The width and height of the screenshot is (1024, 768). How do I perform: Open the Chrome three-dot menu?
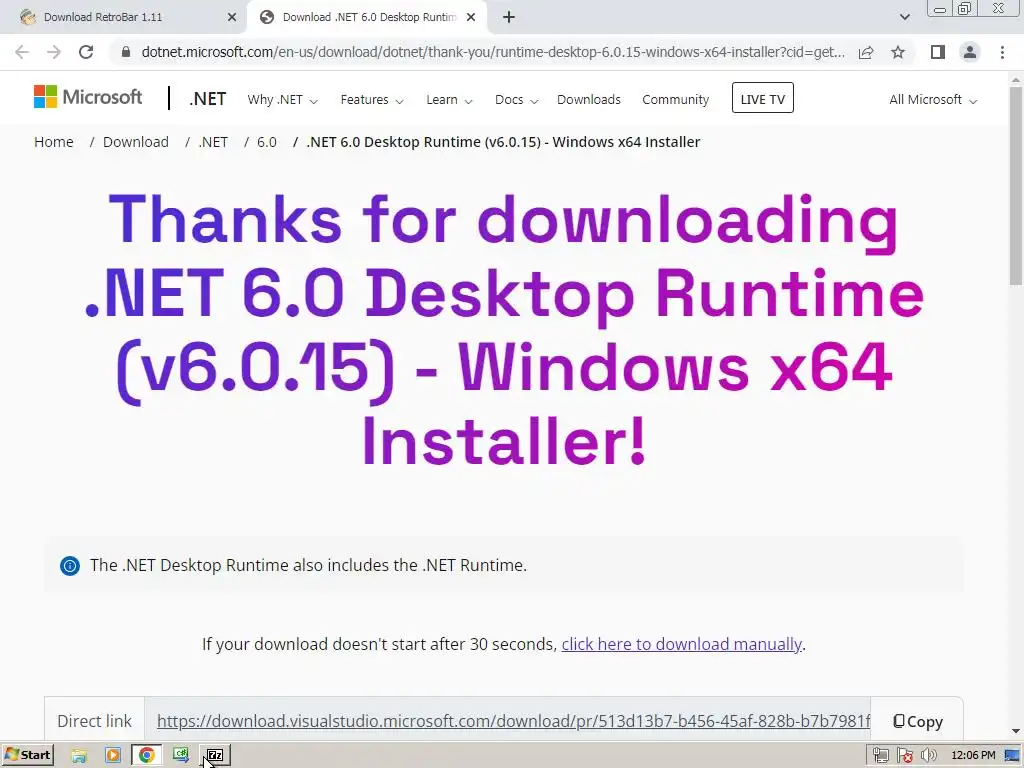[x=1002, y=52]
